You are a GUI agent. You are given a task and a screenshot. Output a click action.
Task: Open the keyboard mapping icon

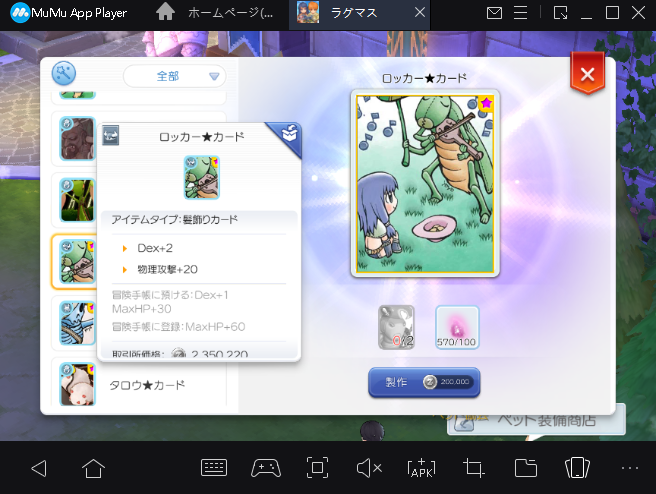click(x=214, y=468)
